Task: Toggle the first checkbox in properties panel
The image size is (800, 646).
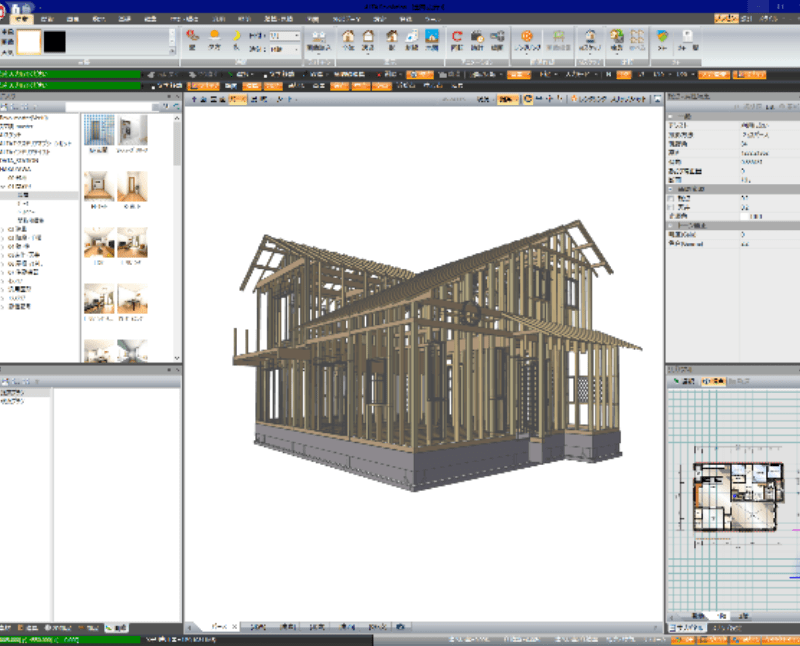Action: (671, 200)
